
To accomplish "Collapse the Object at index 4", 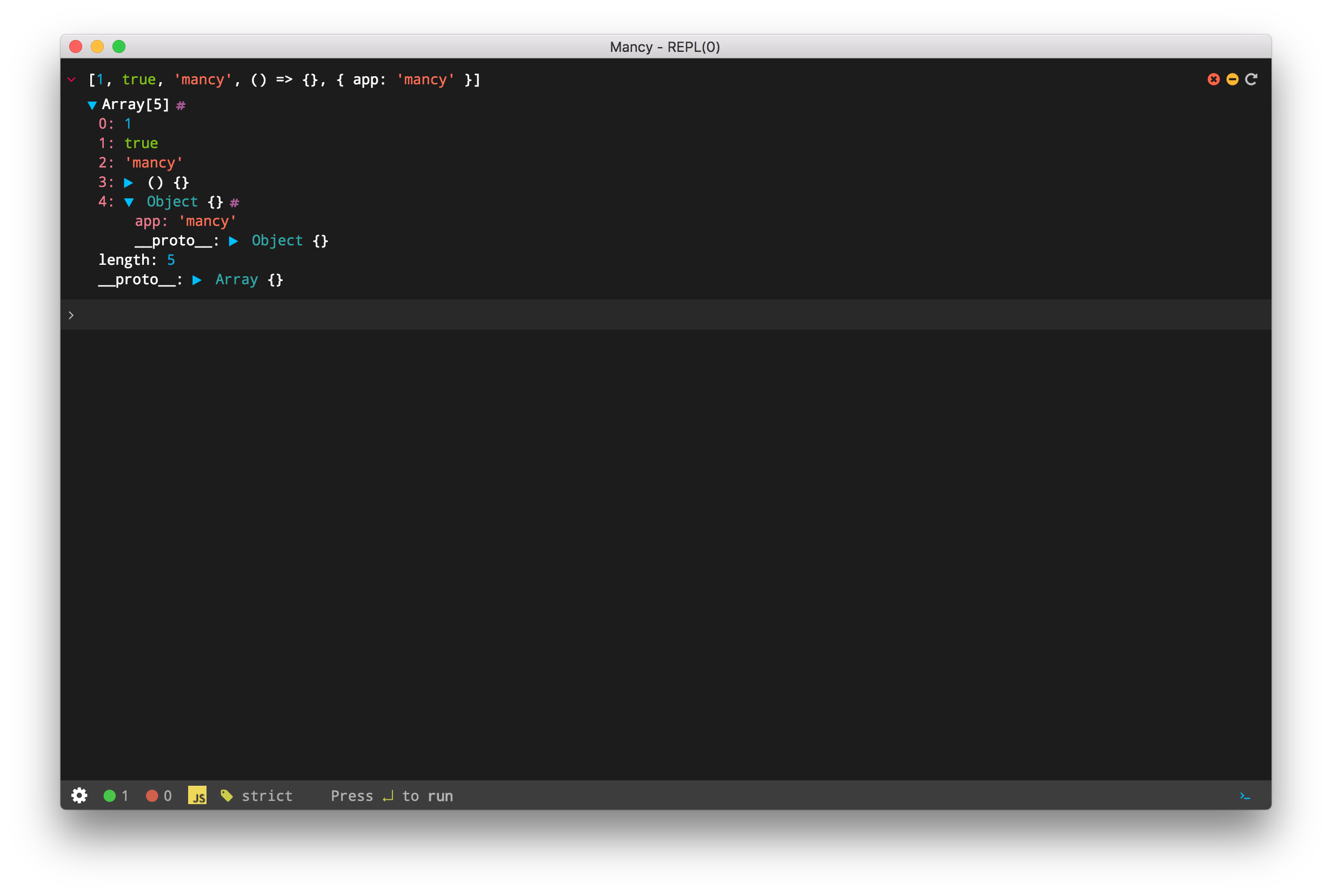I will (x=129, y=202).
